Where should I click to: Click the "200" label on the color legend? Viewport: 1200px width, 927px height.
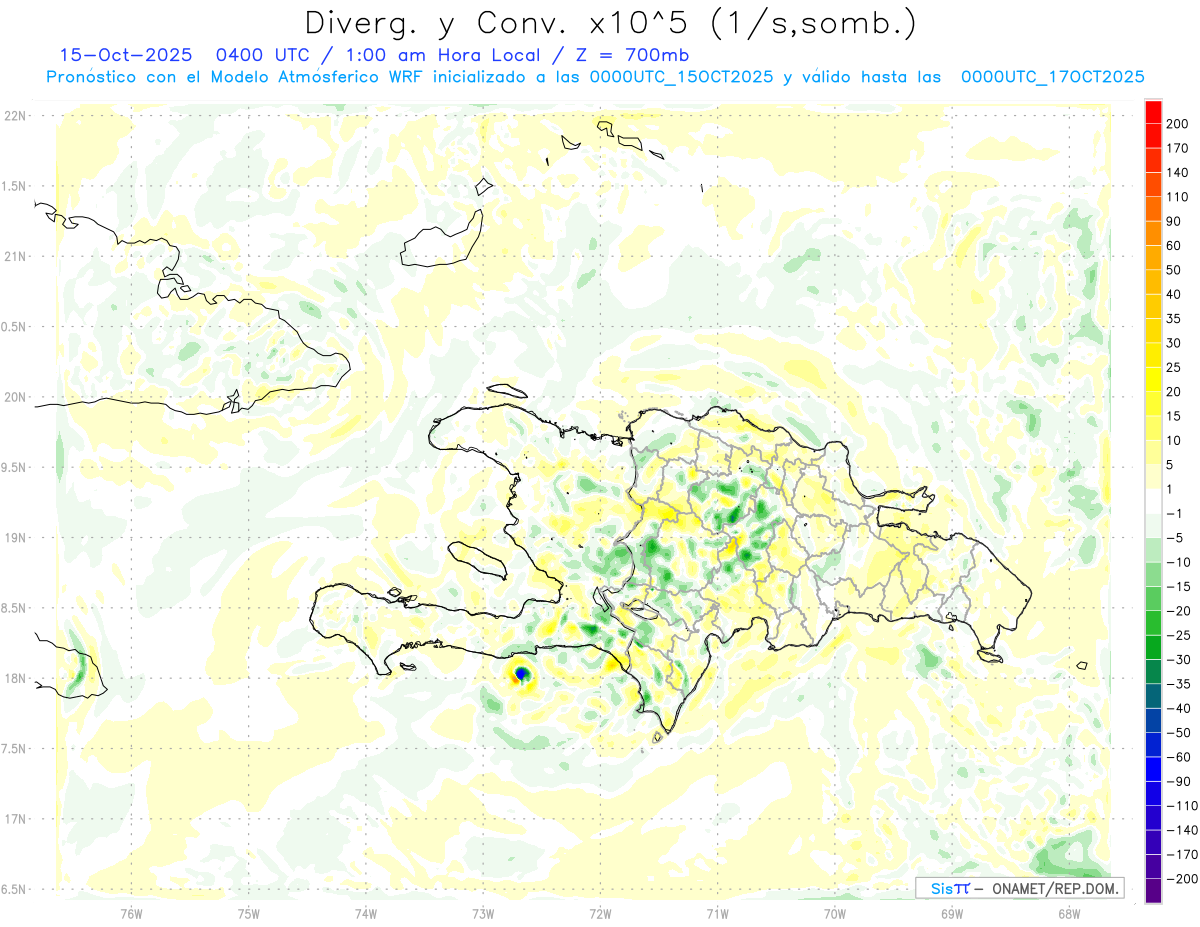1178,123
